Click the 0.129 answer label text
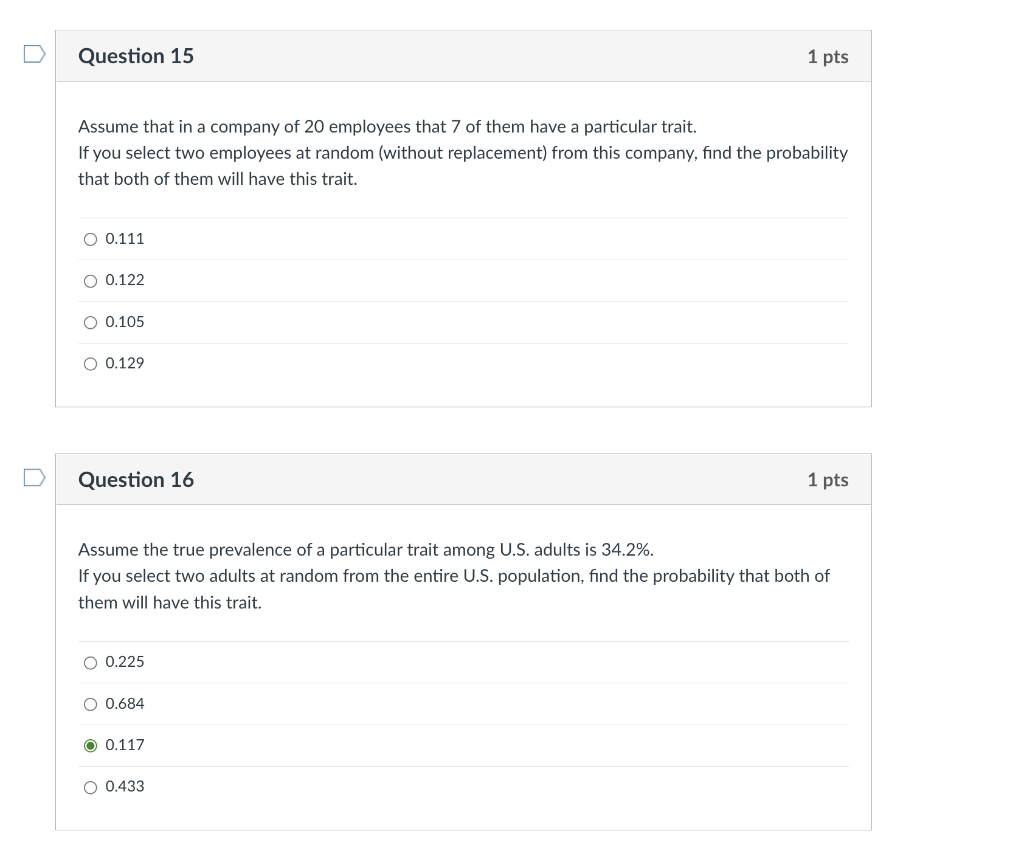The height and width of the screenshot is (862, 1024). coord(125,364)
